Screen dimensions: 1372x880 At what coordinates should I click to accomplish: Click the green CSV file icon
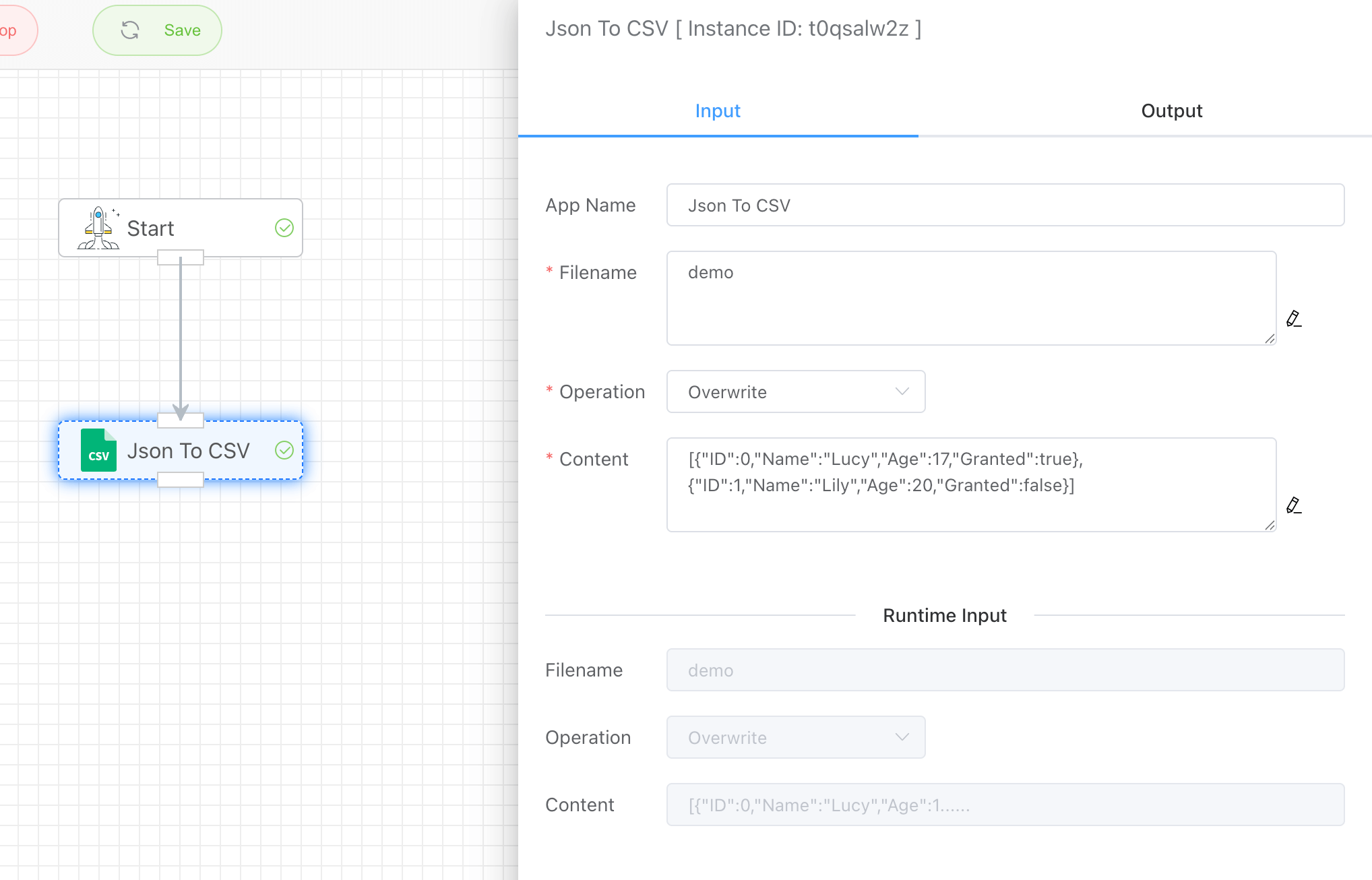98,450
